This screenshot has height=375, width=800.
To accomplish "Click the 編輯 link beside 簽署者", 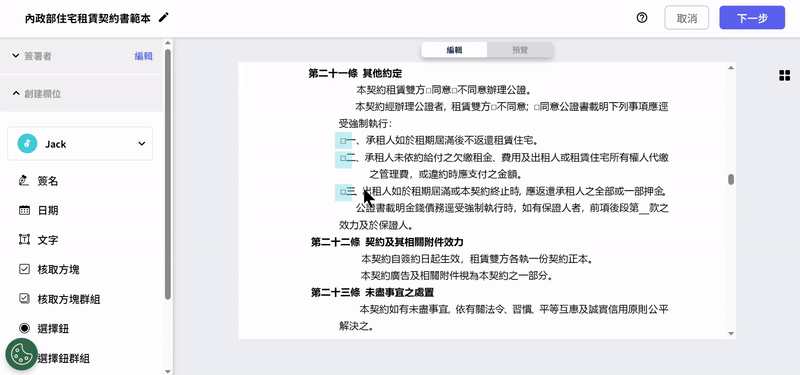I will click(143, 56).
